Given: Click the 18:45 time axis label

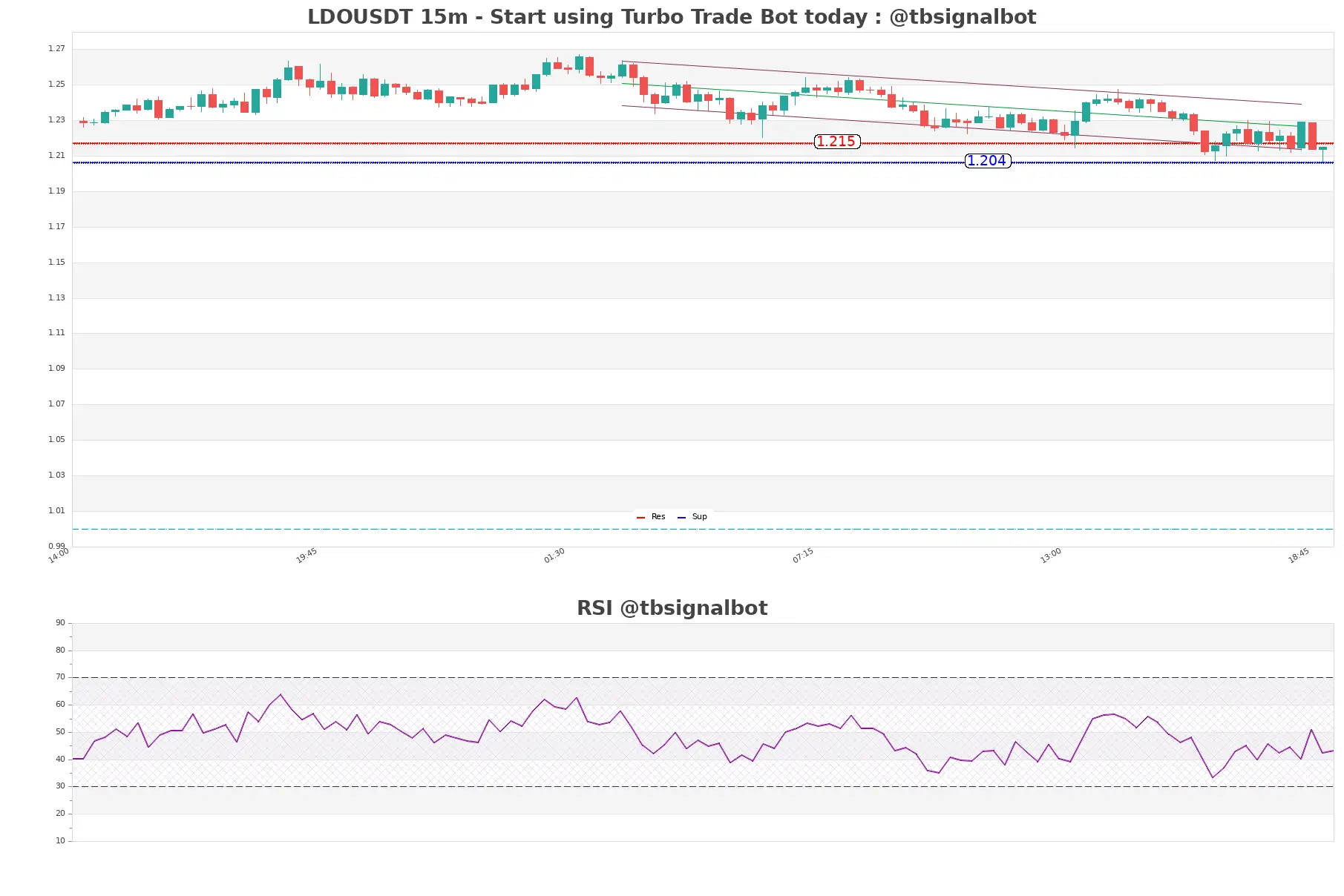Looking at the screenshot, I should pyautogui.click(x=1299, y=556).
